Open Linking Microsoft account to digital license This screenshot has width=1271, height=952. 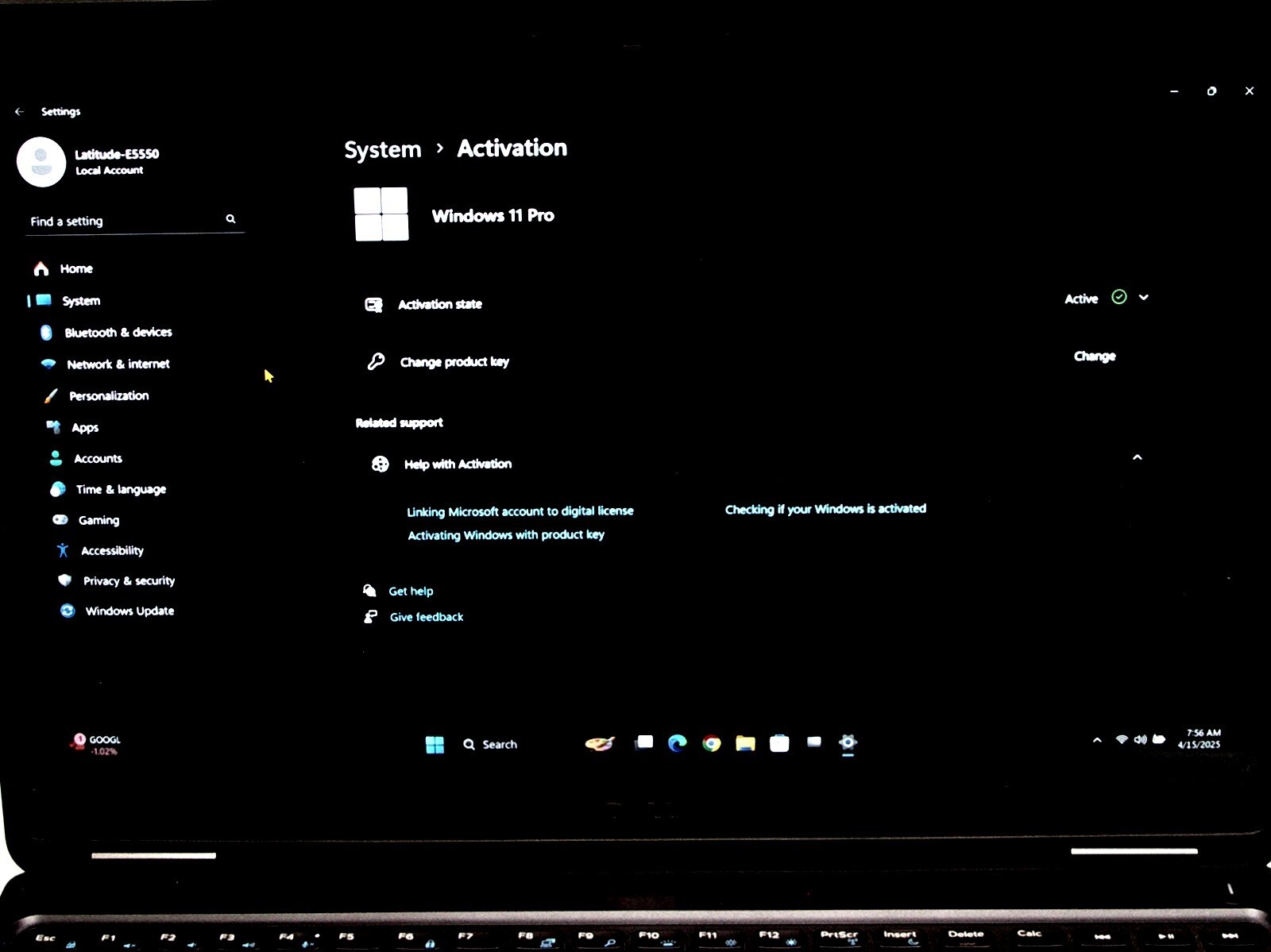[x=520, y=511]
